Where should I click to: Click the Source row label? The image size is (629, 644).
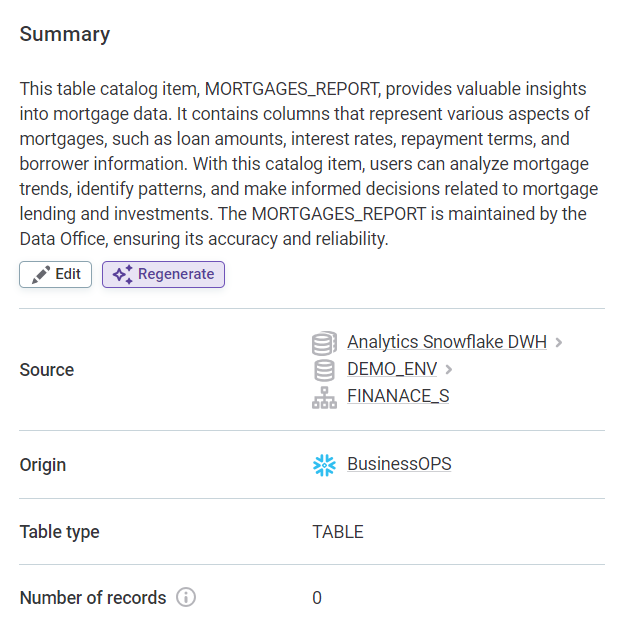tap(47, 370)
